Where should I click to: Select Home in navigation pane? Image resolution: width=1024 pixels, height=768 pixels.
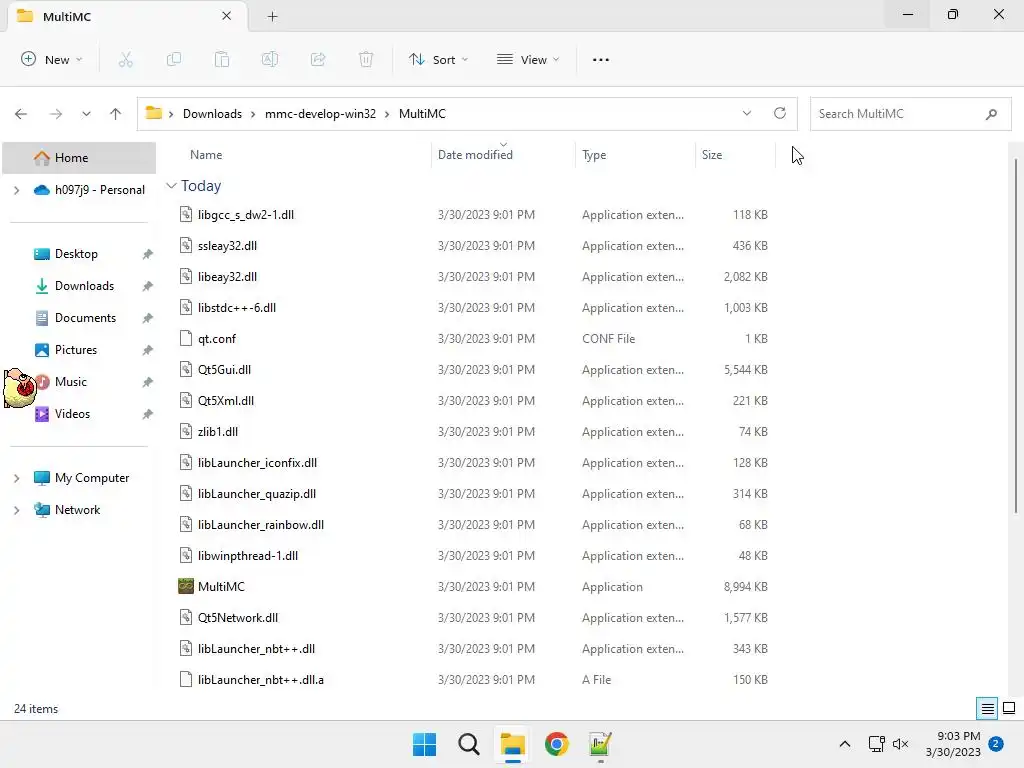point(79,157)
